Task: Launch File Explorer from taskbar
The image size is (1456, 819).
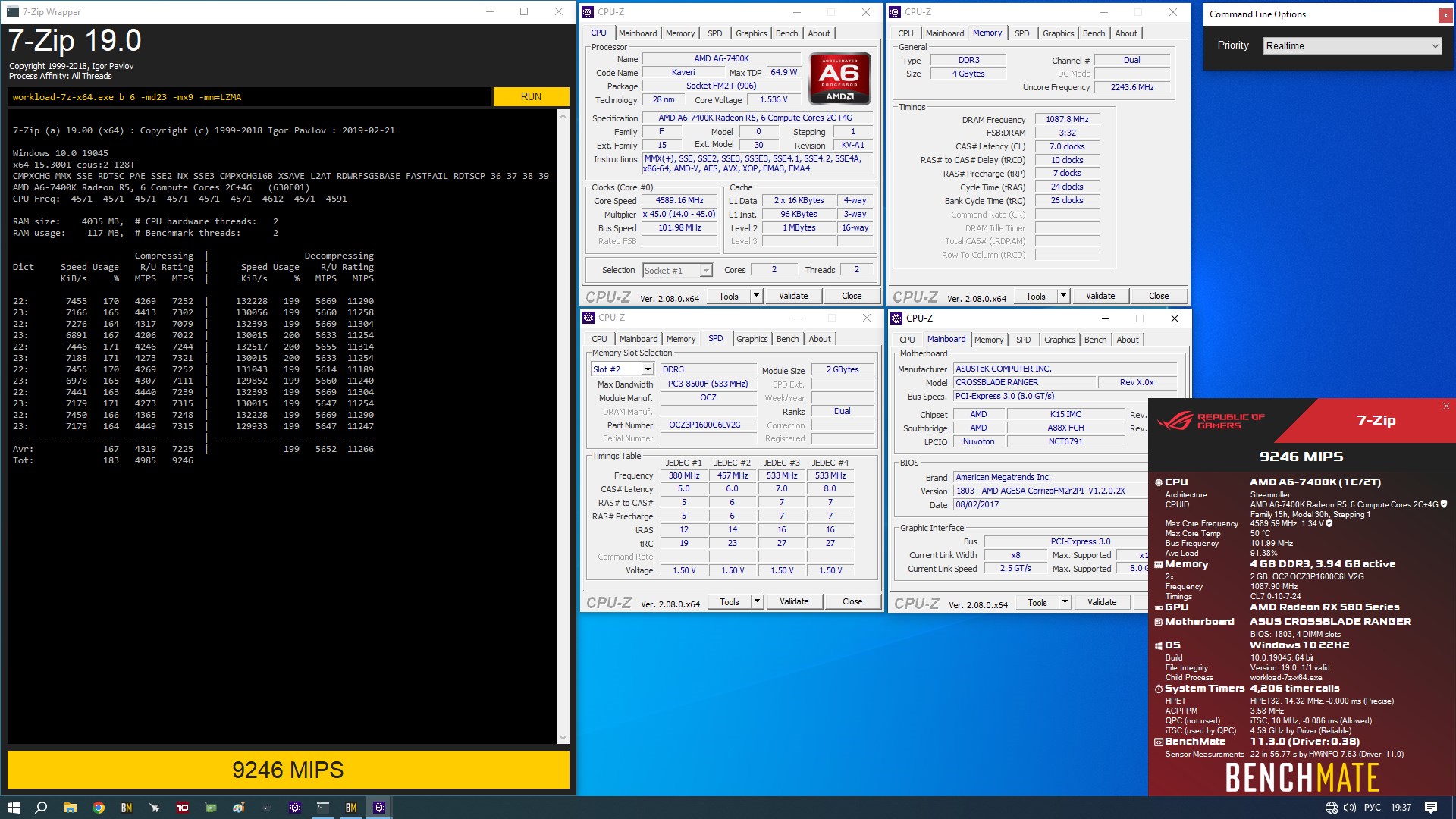Action: coord(70,808)
